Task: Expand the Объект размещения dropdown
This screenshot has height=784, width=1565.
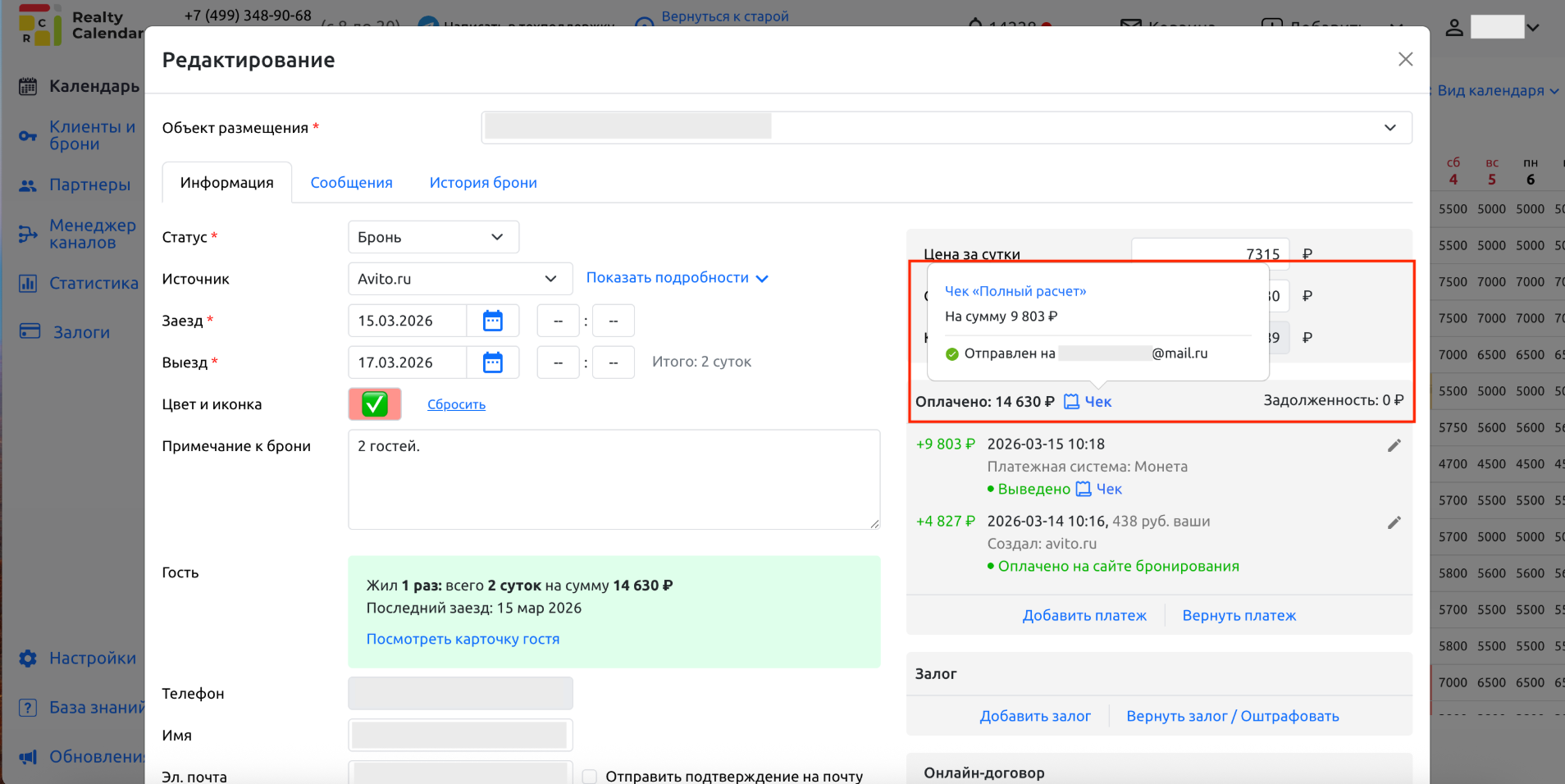Action: [947, 128]
